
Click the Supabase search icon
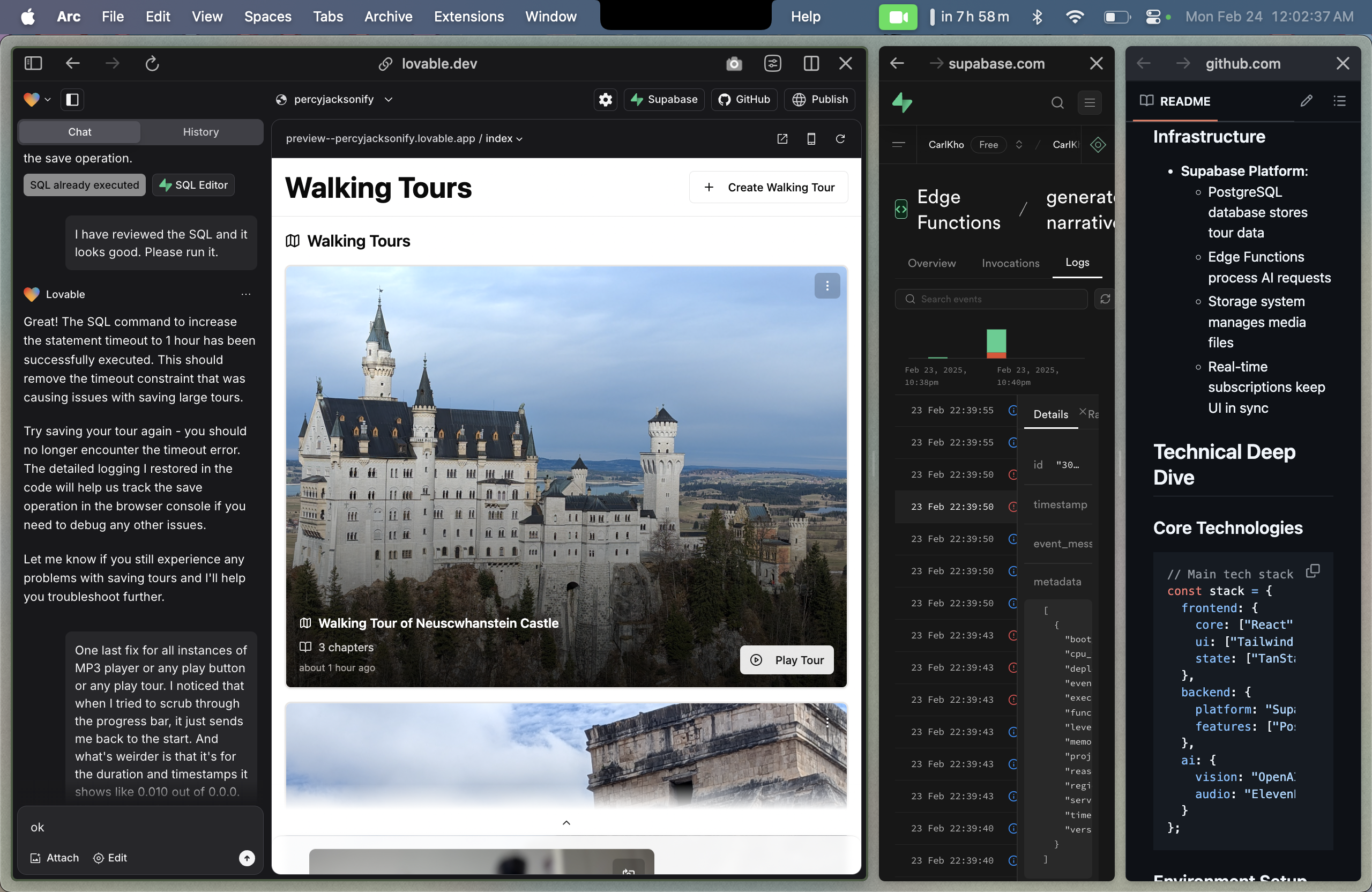1057,102
